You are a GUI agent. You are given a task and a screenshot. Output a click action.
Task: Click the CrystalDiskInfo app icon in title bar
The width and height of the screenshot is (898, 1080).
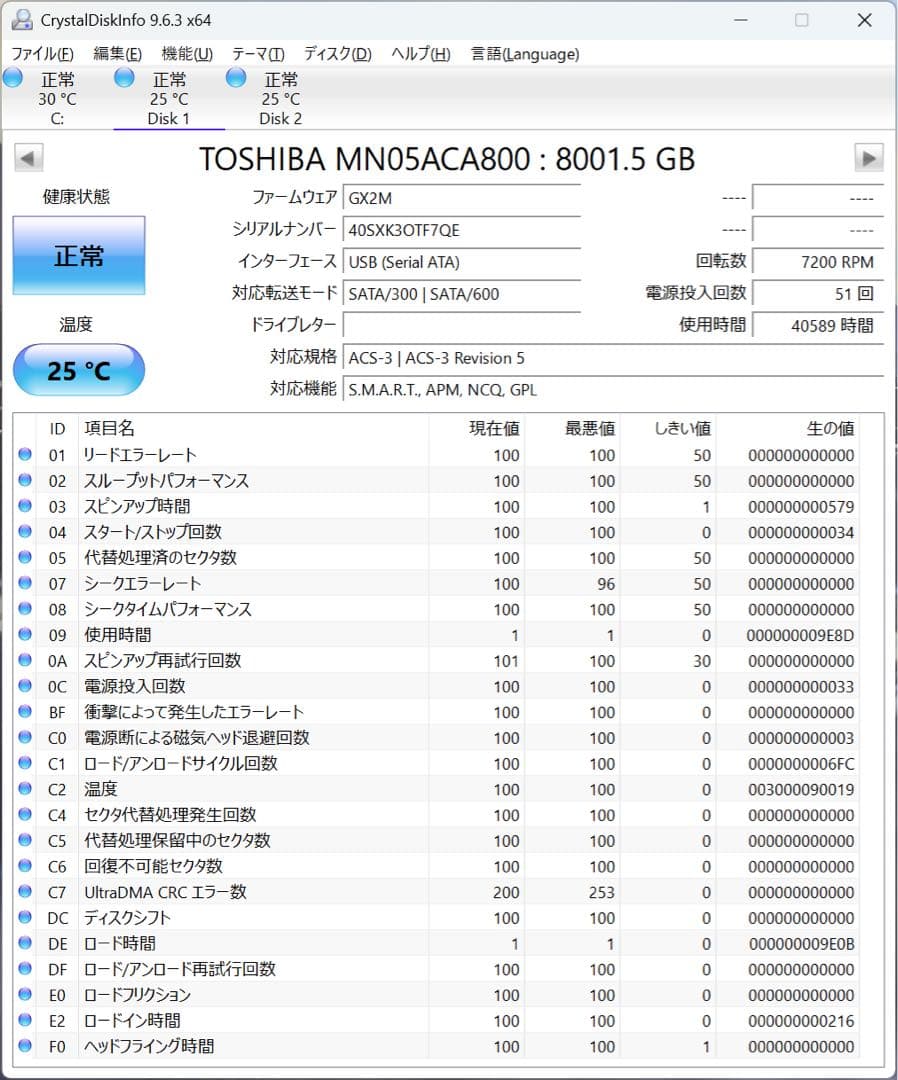21,20
